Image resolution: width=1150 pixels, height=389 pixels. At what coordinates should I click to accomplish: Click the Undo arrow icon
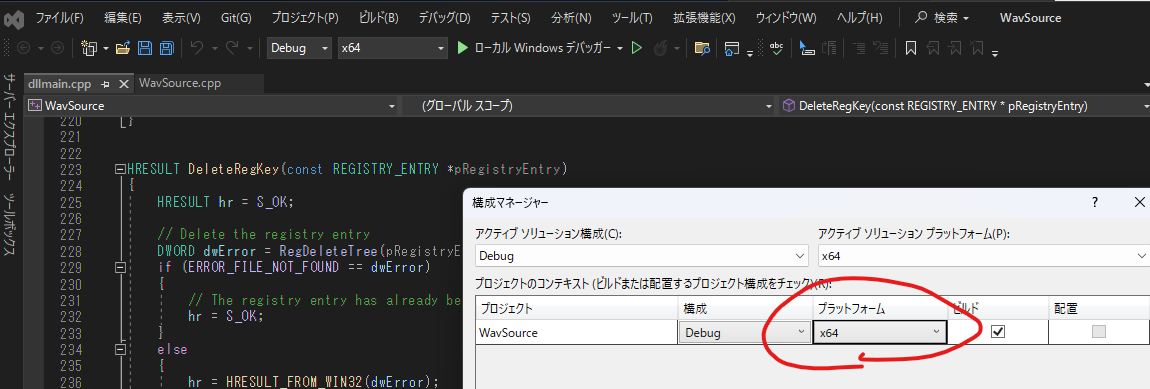click(x=197, y=48)
